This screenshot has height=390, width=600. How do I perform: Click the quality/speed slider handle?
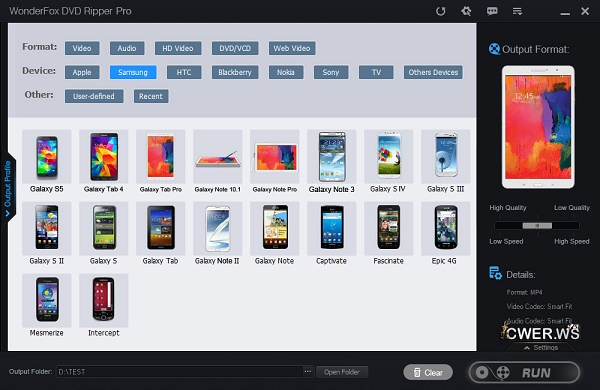point(537,226)
